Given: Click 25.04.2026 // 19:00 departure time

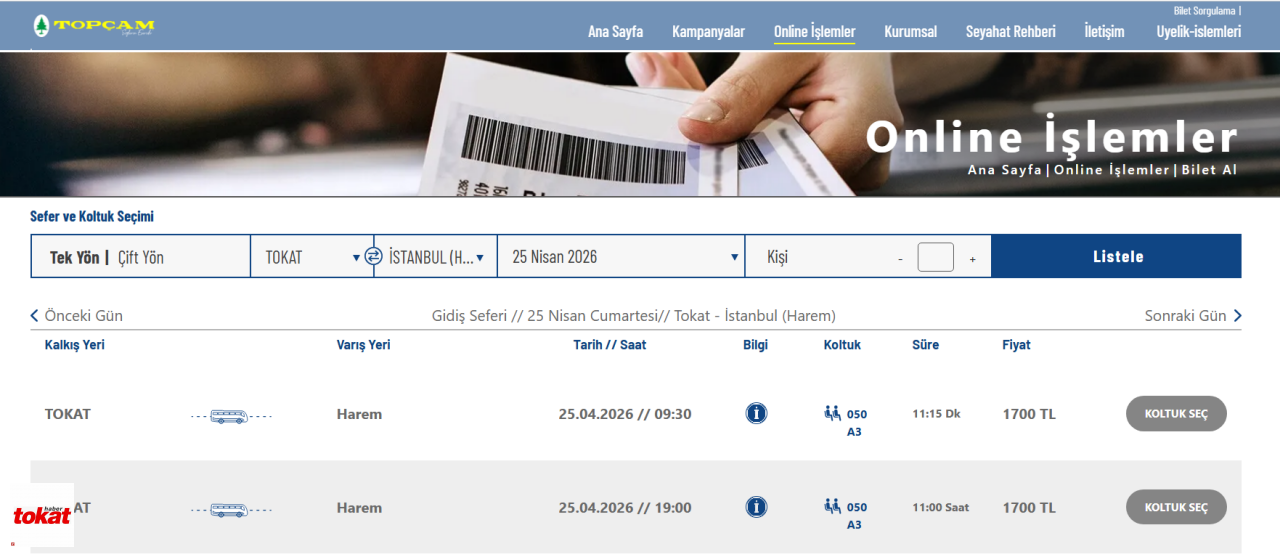Looking at the screenshot, I should click(x=625, y=508).
